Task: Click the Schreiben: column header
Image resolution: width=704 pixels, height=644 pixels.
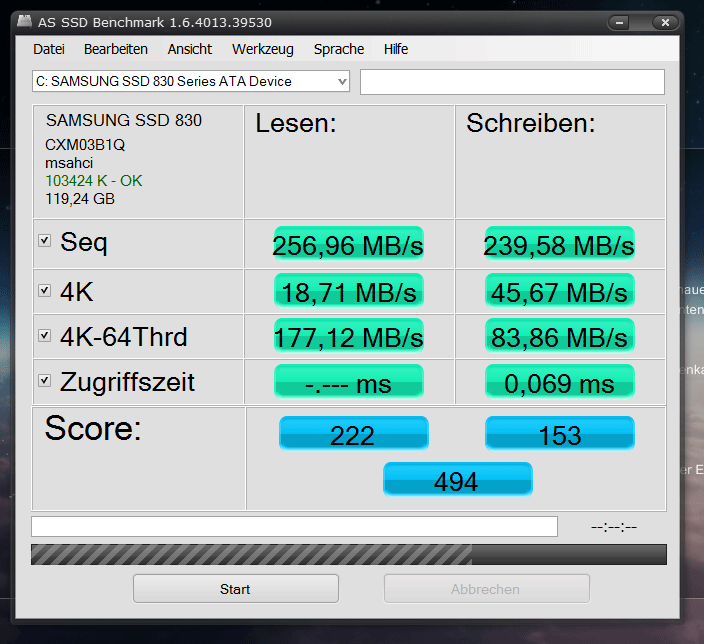Action: pyautogui.click(x=531, y=123)
